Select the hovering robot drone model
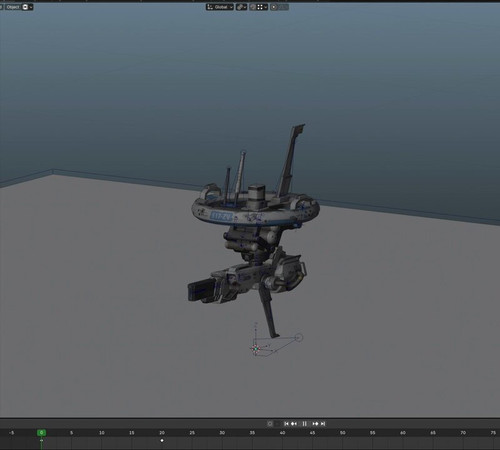Screen dimensions: 500x450 coord(254,230)
